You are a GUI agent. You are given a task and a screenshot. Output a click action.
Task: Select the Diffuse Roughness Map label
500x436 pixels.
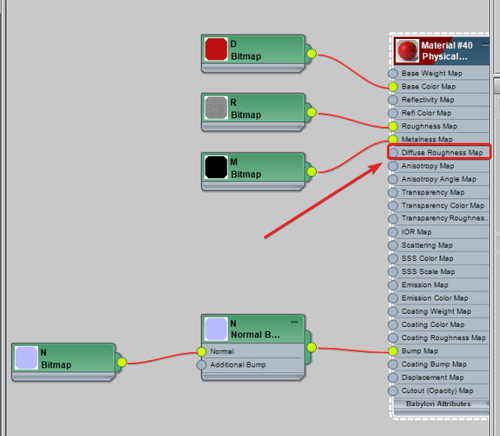pyautogui.click(x=442, y=153)
